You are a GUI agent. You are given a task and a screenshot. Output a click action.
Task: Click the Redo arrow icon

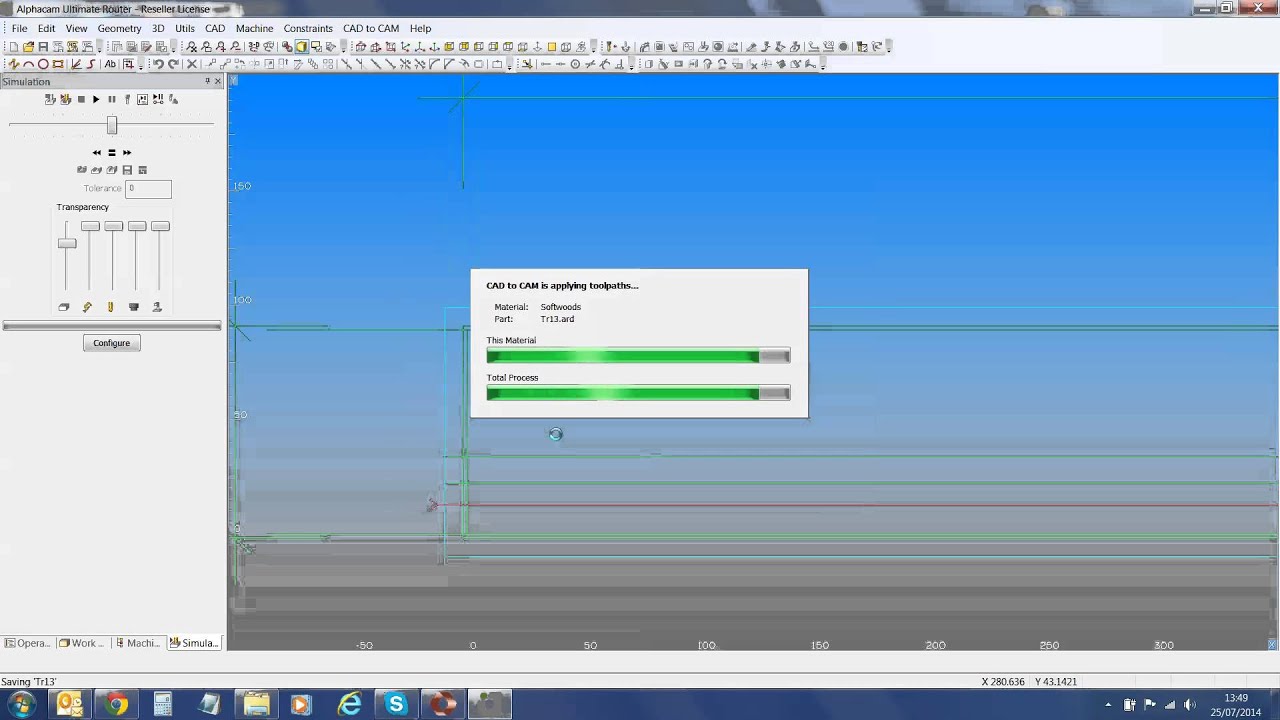[x=173, y=64]
